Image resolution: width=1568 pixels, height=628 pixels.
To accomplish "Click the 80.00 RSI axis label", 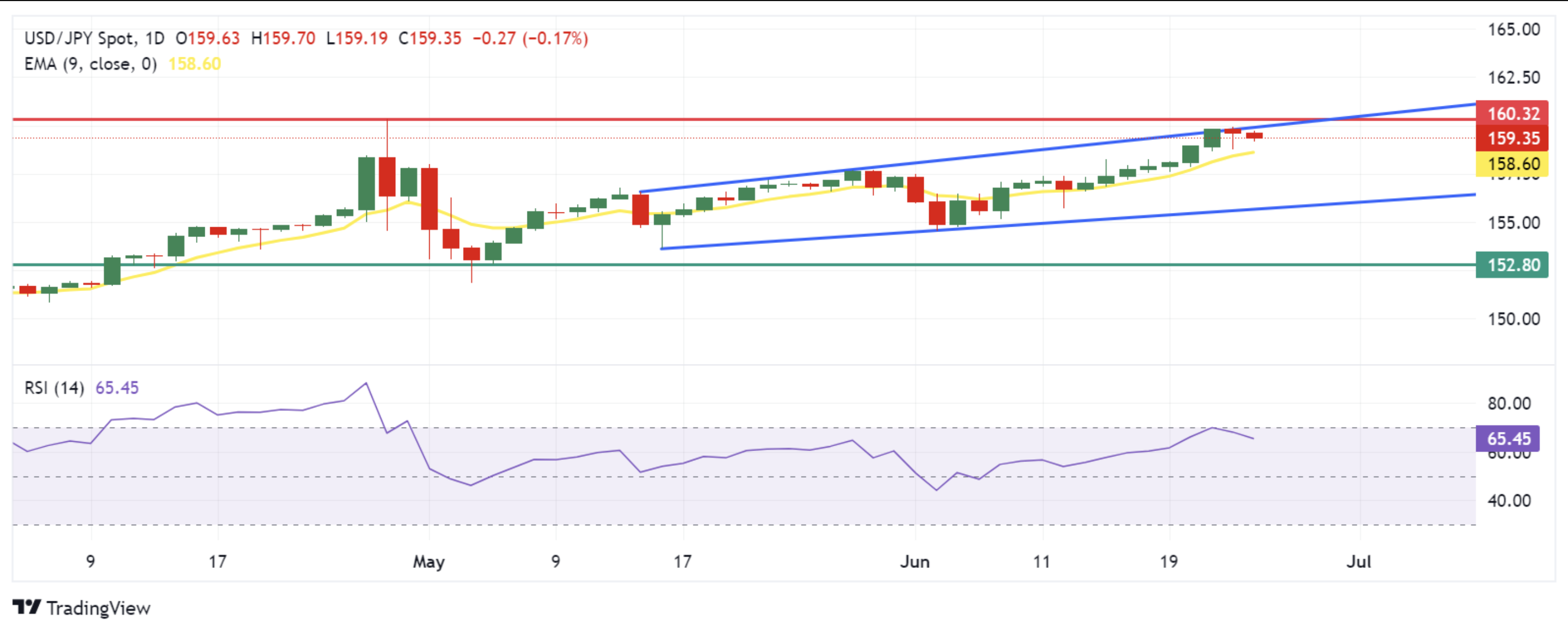I will click(1509, 403).
